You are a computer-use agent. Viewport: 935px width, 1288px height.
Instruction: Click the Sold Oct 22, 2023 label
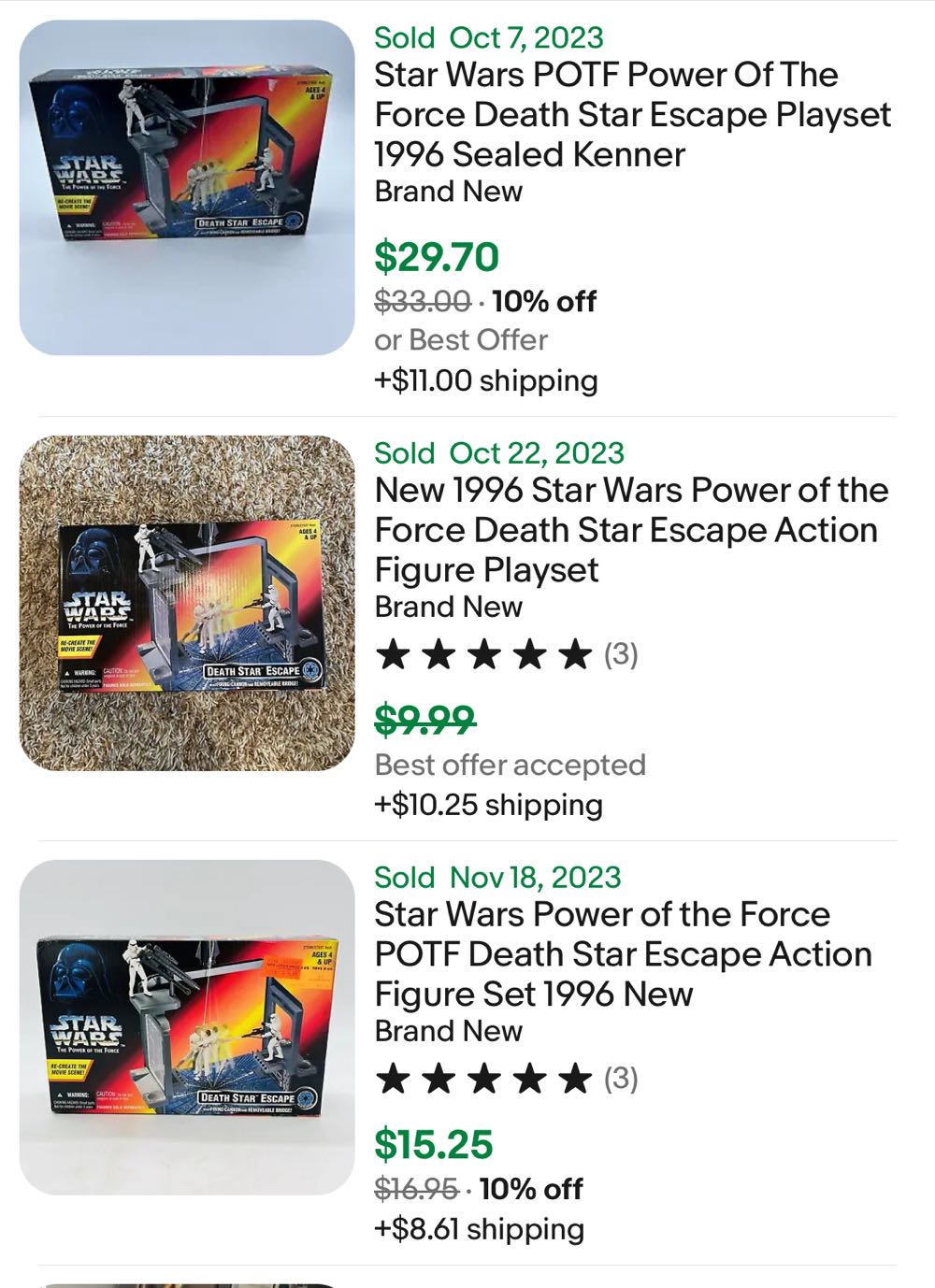498,452
